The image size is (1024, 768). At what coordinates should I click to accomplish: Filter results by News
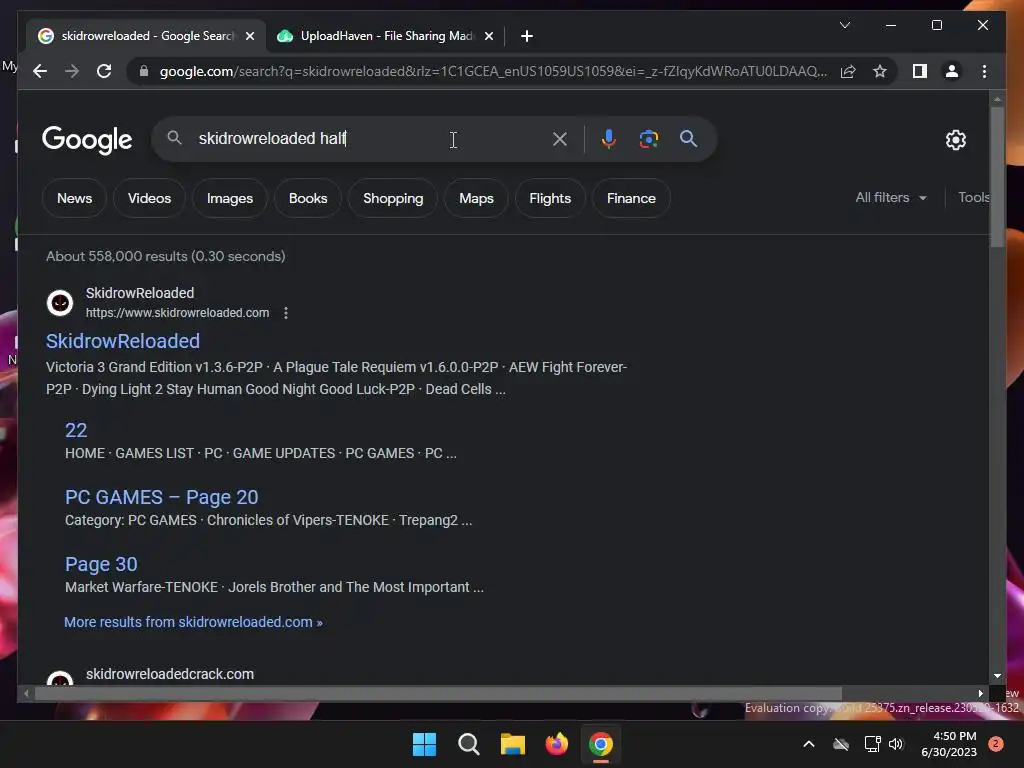[74, 198]
